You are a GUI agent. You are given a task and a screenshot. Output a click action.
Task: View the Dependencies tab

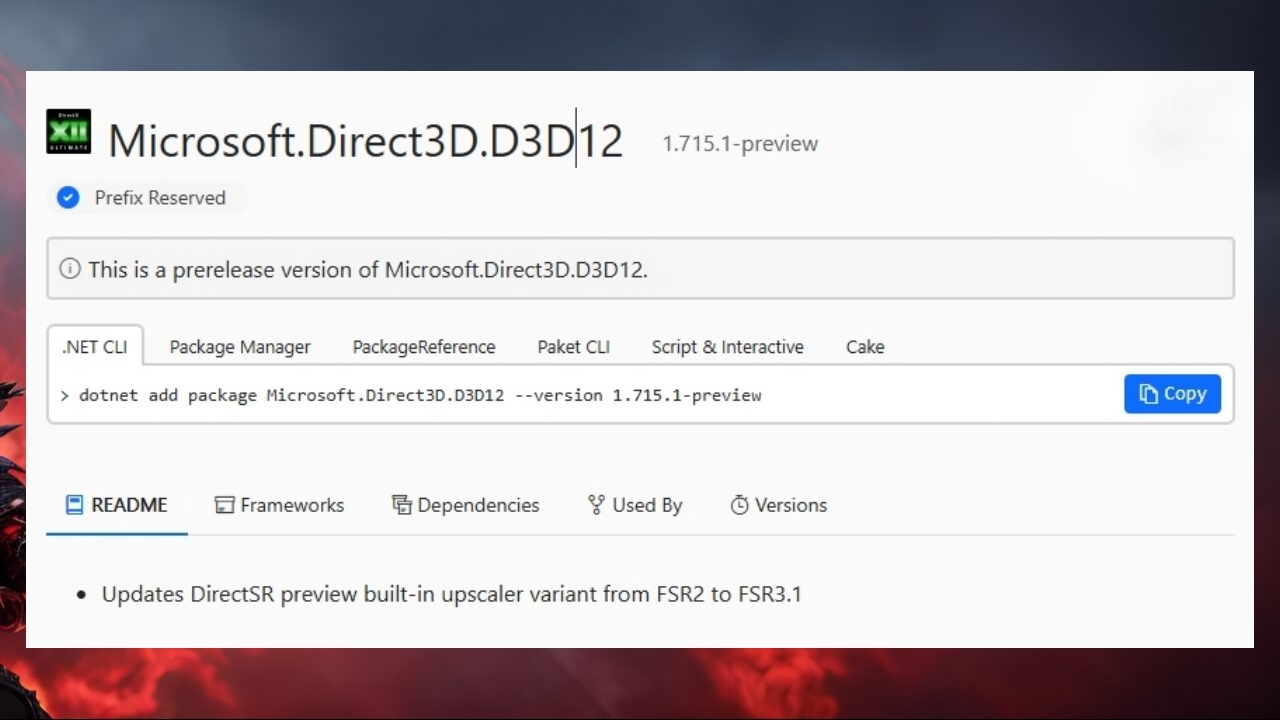(x=465, y=505)
